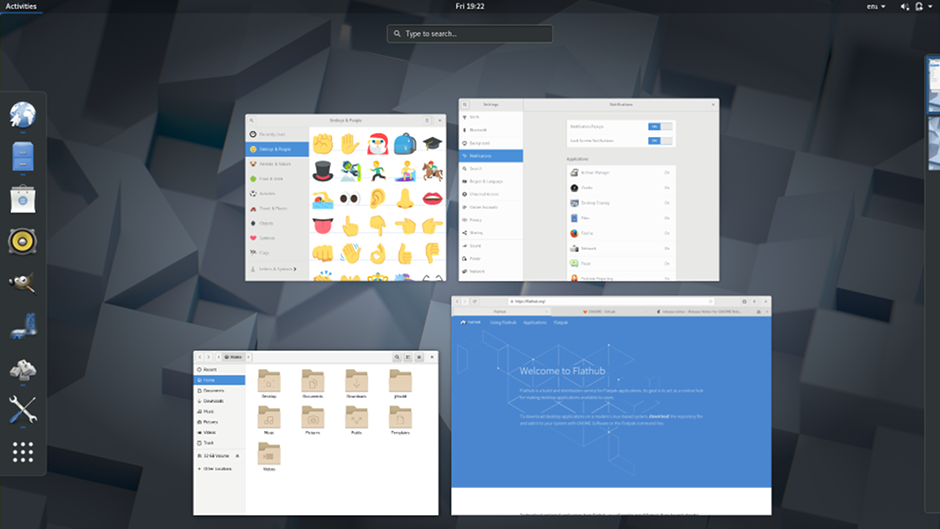Pick the tongue emoji

tap(323, 226)
